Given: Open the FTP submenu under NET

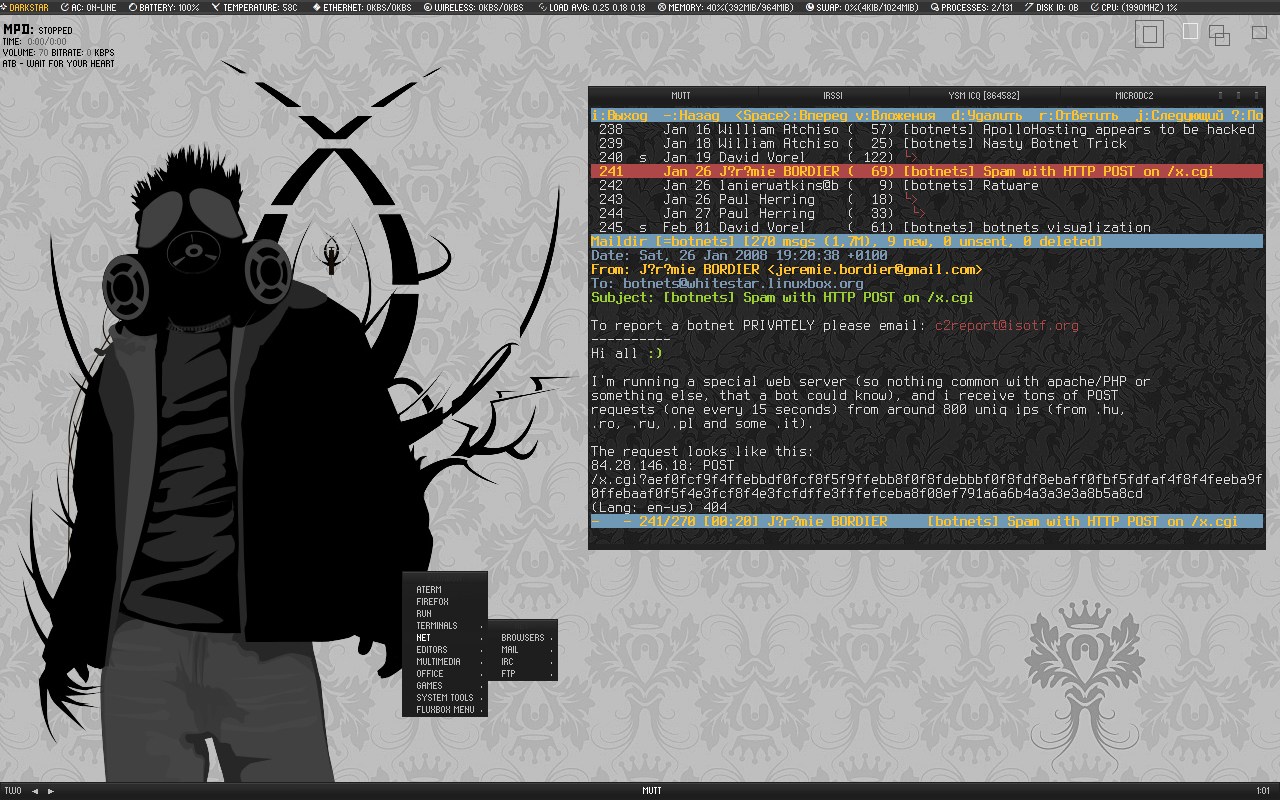Looking at the screenshot, I should coord(523,674).
